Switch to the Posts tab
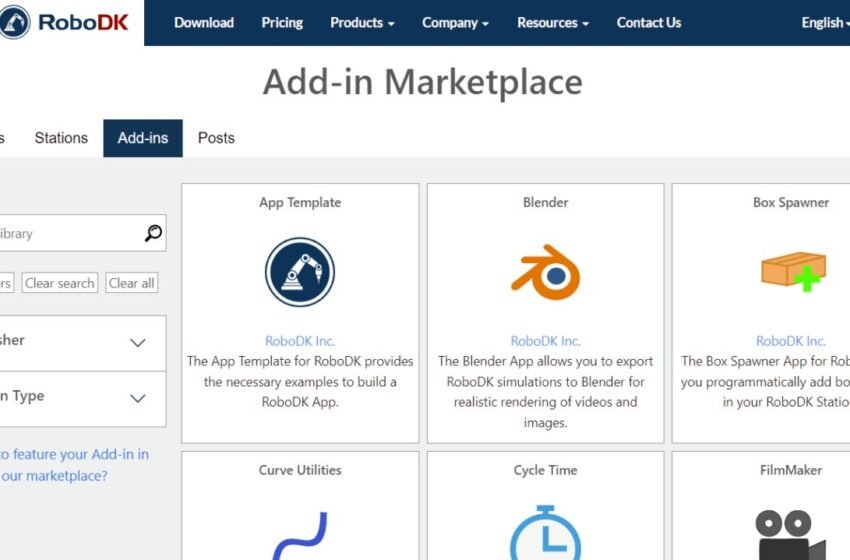Screen dimensions: 850x560 click(x=216, y=138)
